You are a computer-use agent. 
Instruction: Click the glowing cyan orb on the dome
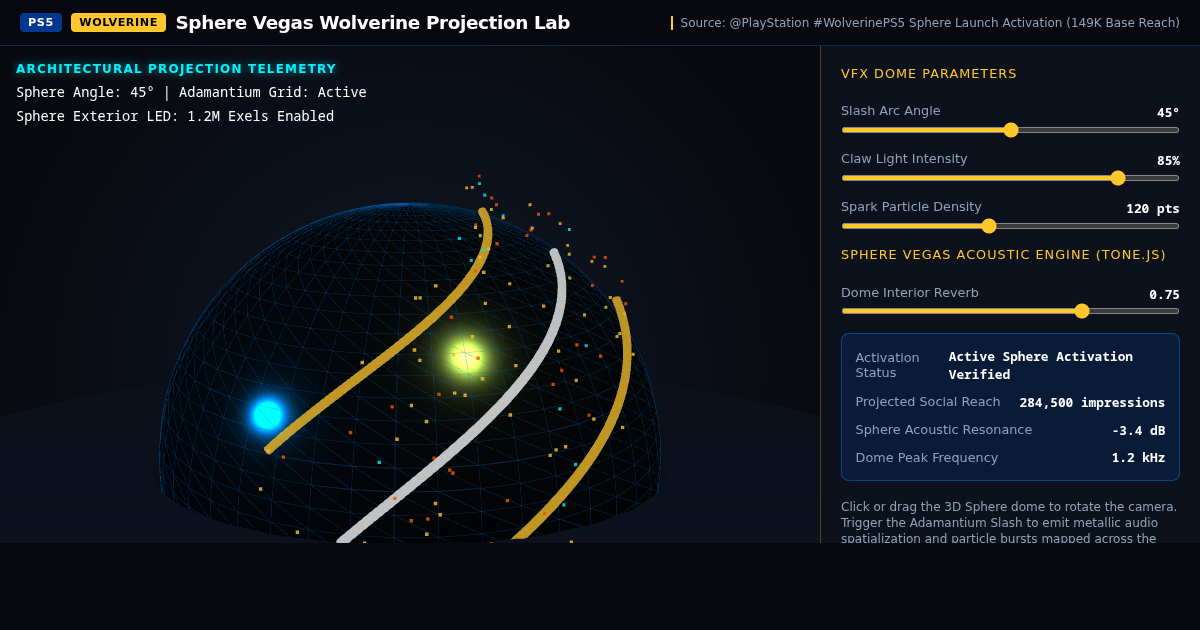click(x=267, y=414)
